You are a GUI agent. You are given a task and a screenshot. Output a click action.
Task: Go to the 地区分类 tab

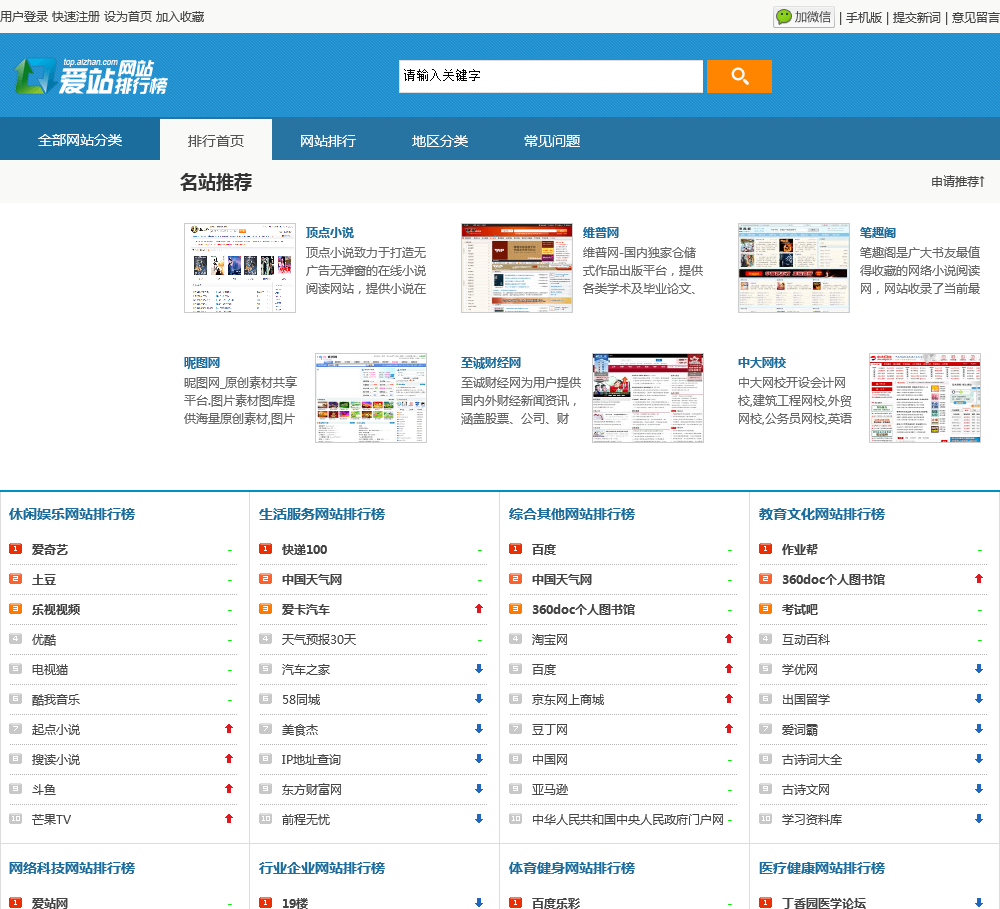[x=440, y=140]
